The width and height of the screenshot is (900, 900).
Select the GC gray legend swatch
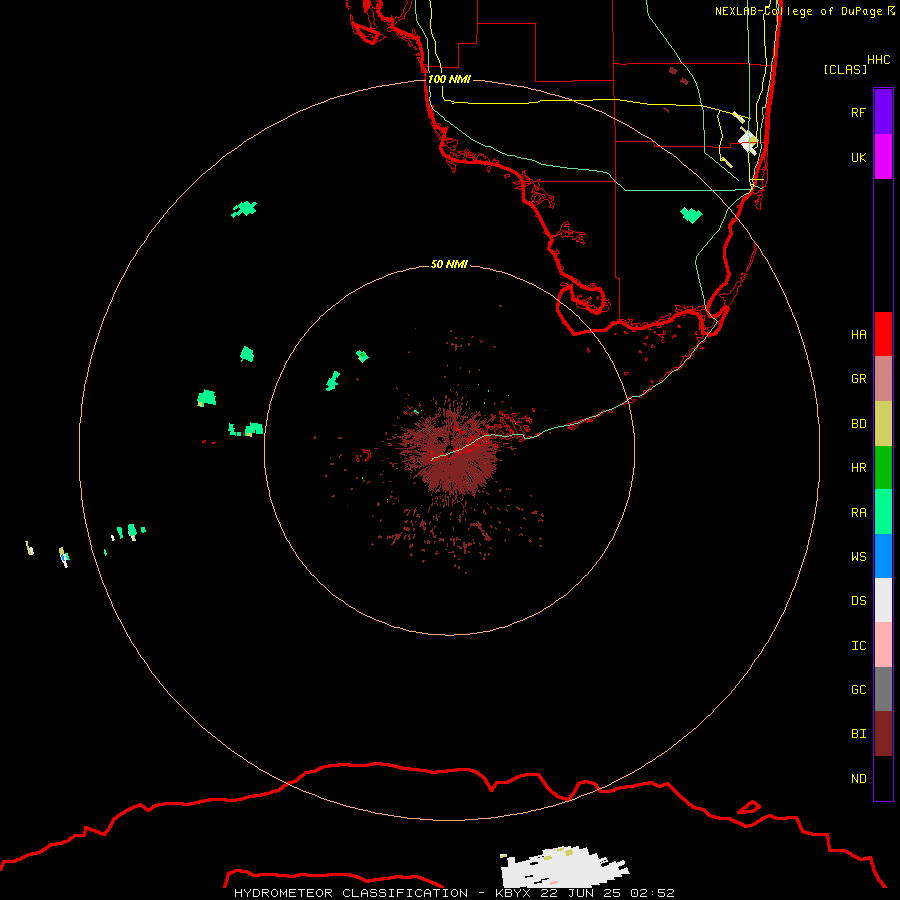(x=883, y=689)
